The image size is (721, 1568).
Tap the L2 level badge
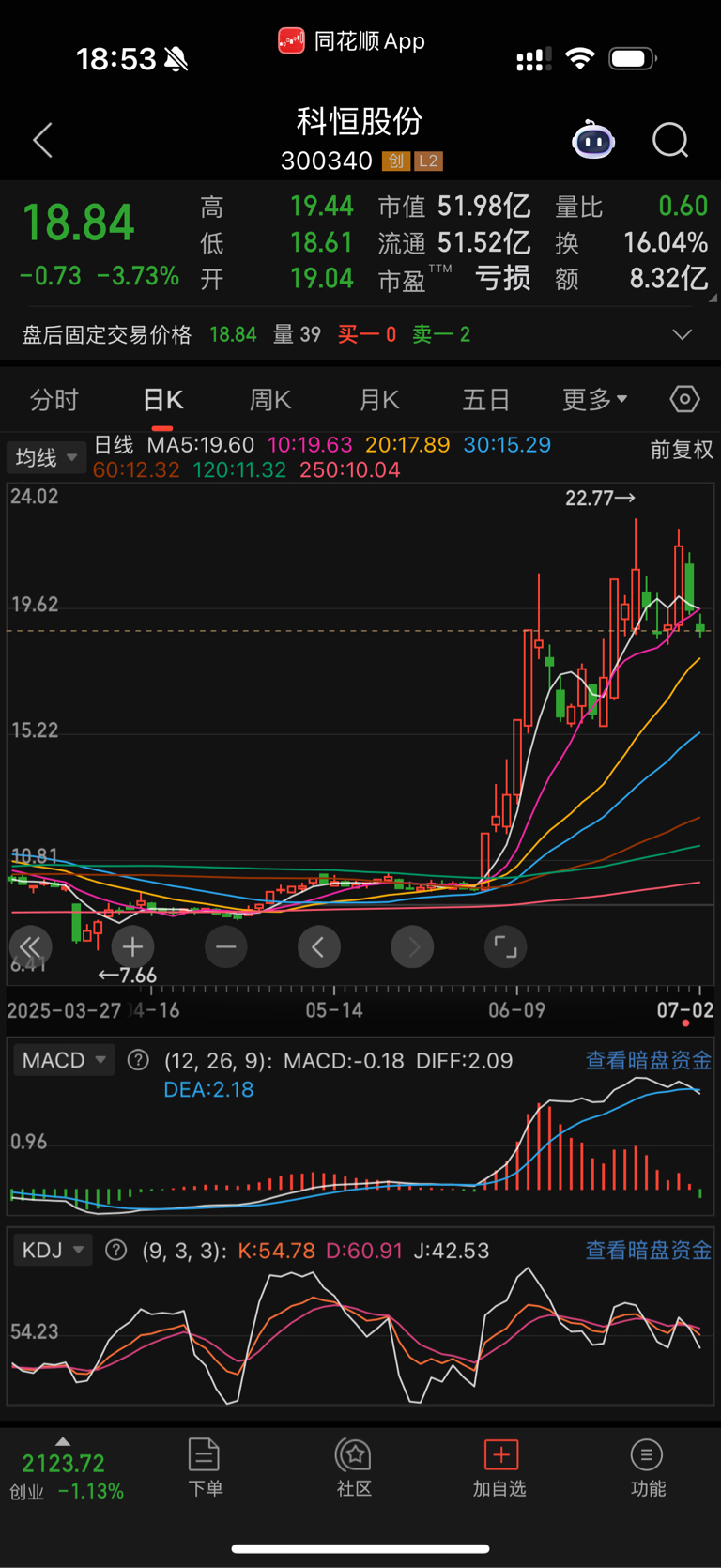pos(428,161)
